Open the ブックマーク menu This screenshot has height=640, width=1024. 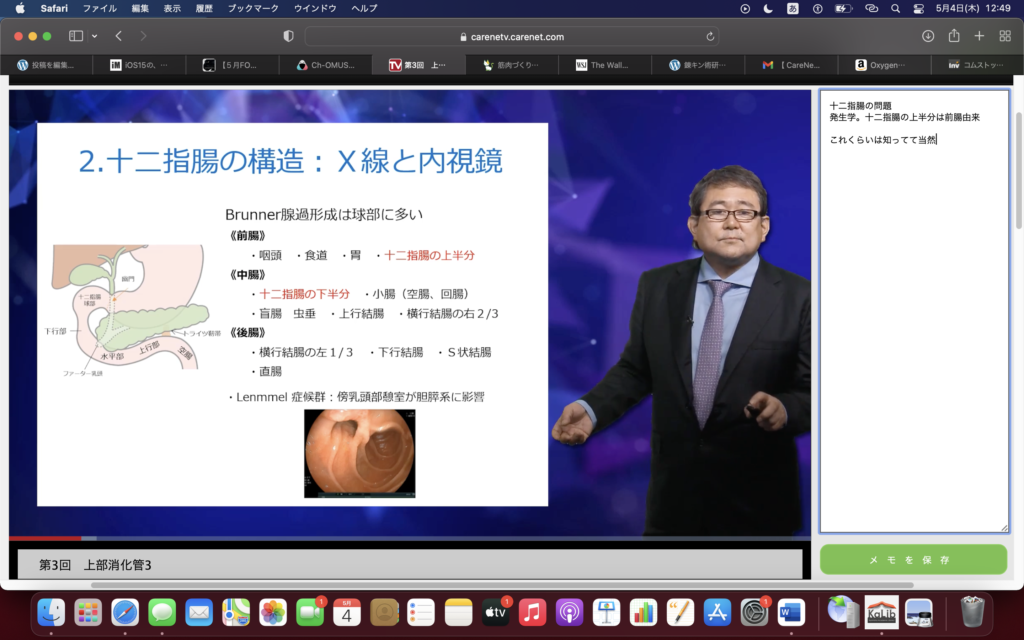coord(253,8)
